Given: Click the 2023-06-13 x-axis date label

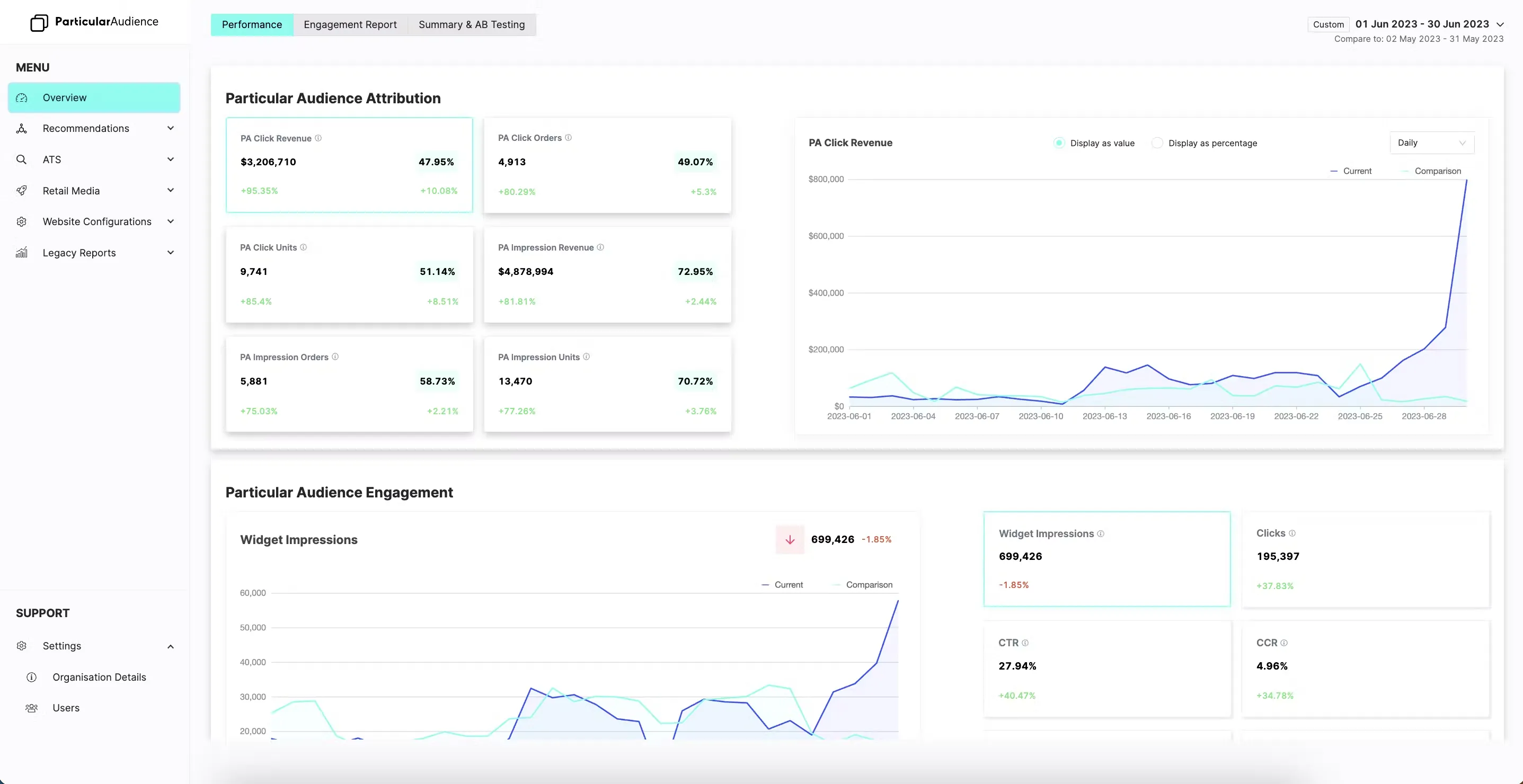Looking at the screenshot, I should [1104, 416].
